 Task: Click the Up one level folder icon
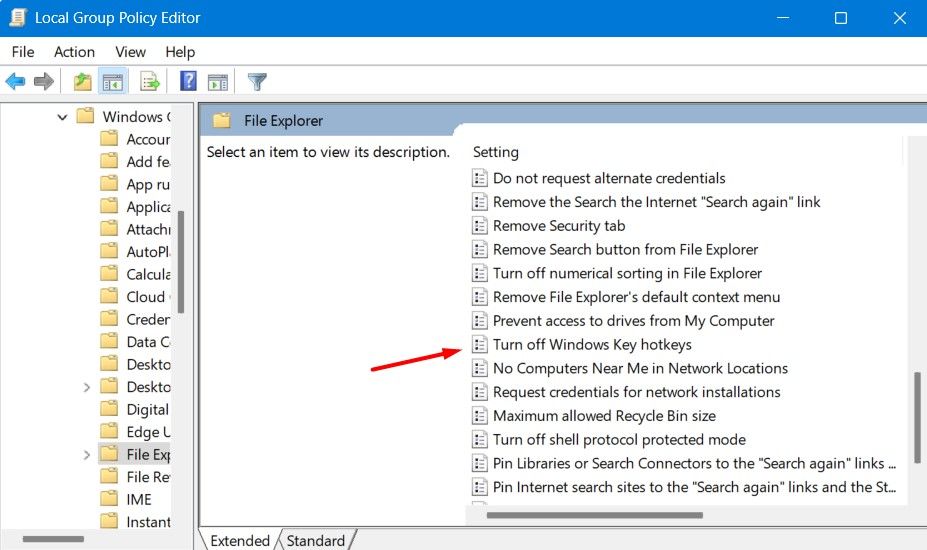tap(82, 82)
